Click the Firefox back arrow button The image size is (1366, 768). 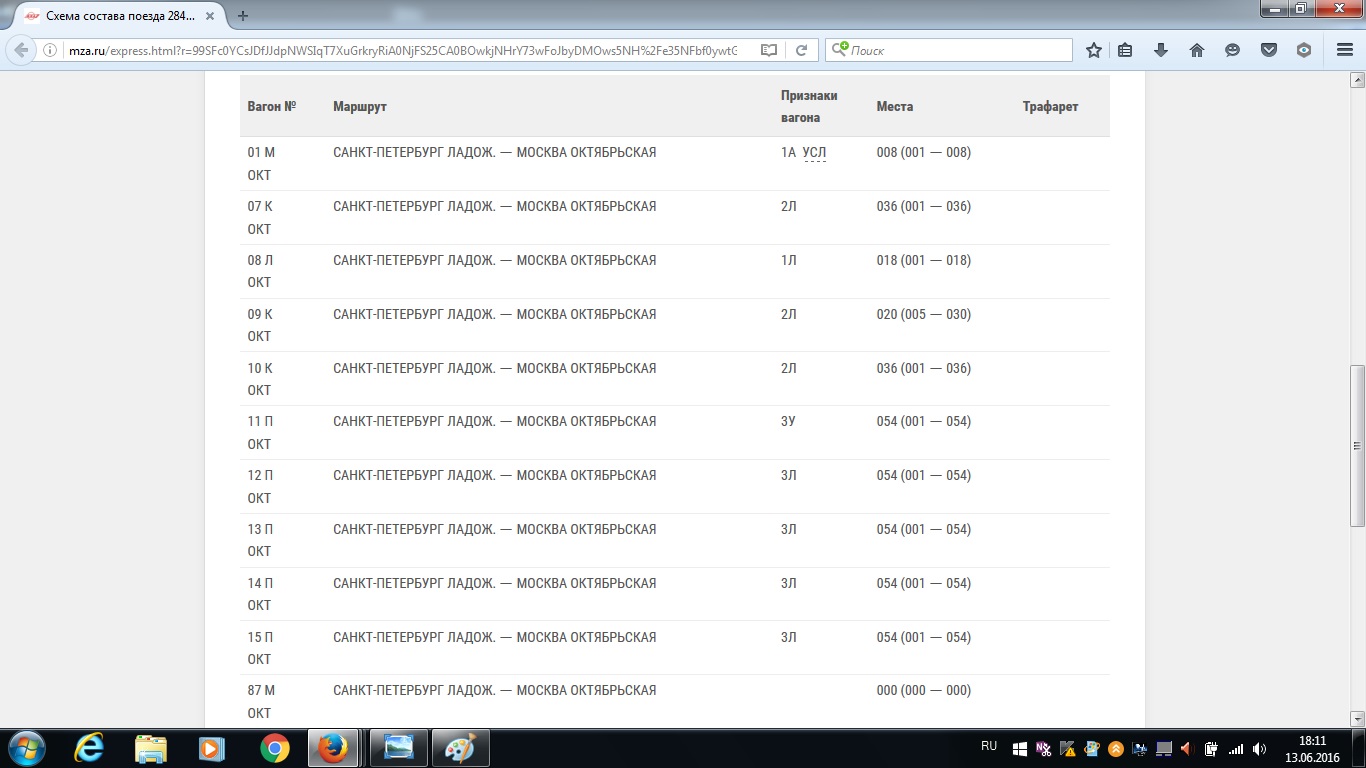coord(21,50)
